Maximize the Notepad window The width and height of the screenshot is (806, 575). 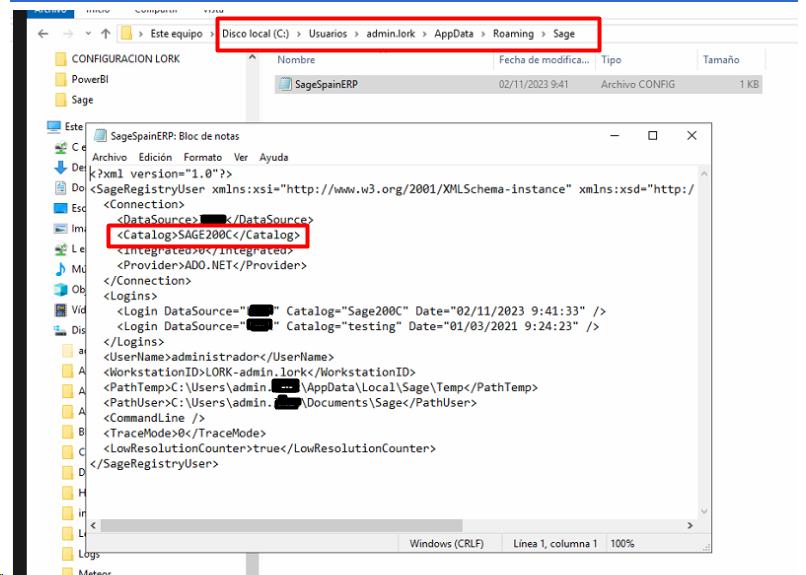click(x=652, y=136)
